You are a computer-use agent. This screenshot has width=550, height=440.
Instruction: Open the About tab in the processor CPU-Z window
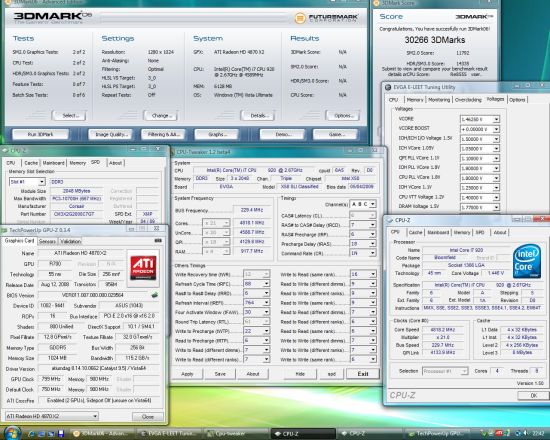pos(500,232)
